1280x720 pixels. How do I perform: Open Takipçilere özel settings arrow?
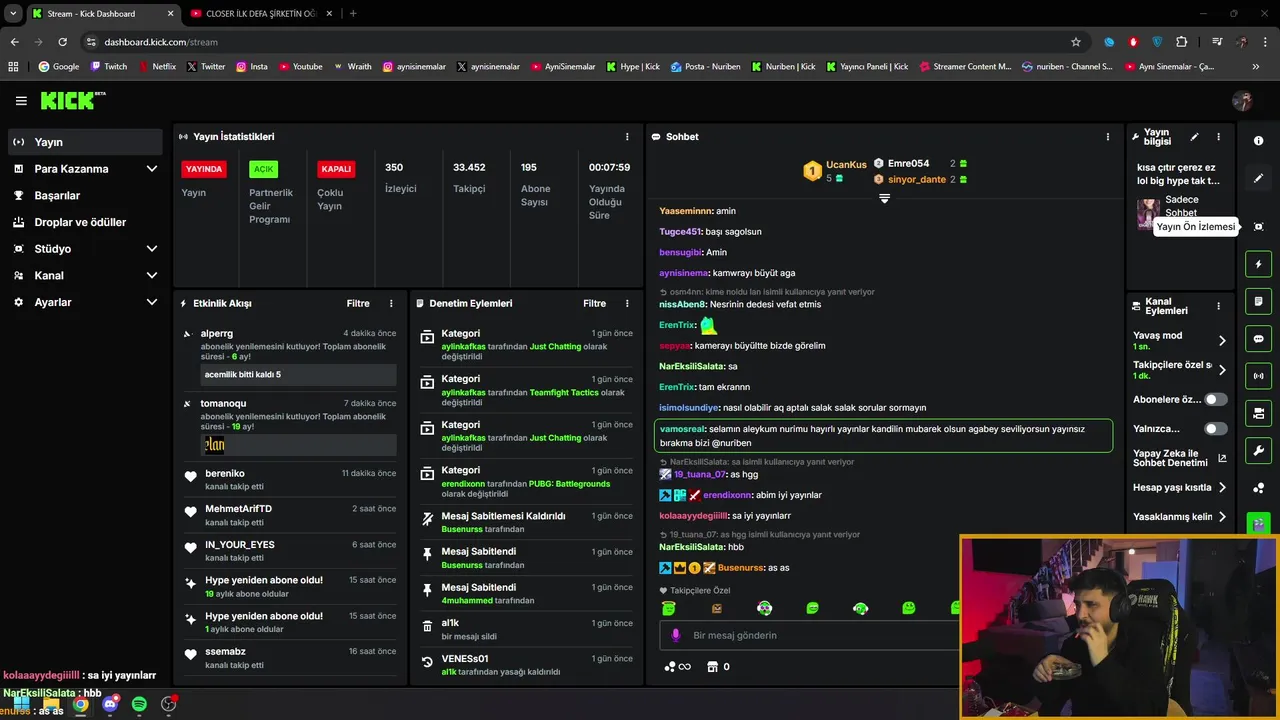[x=1222, y=370]
